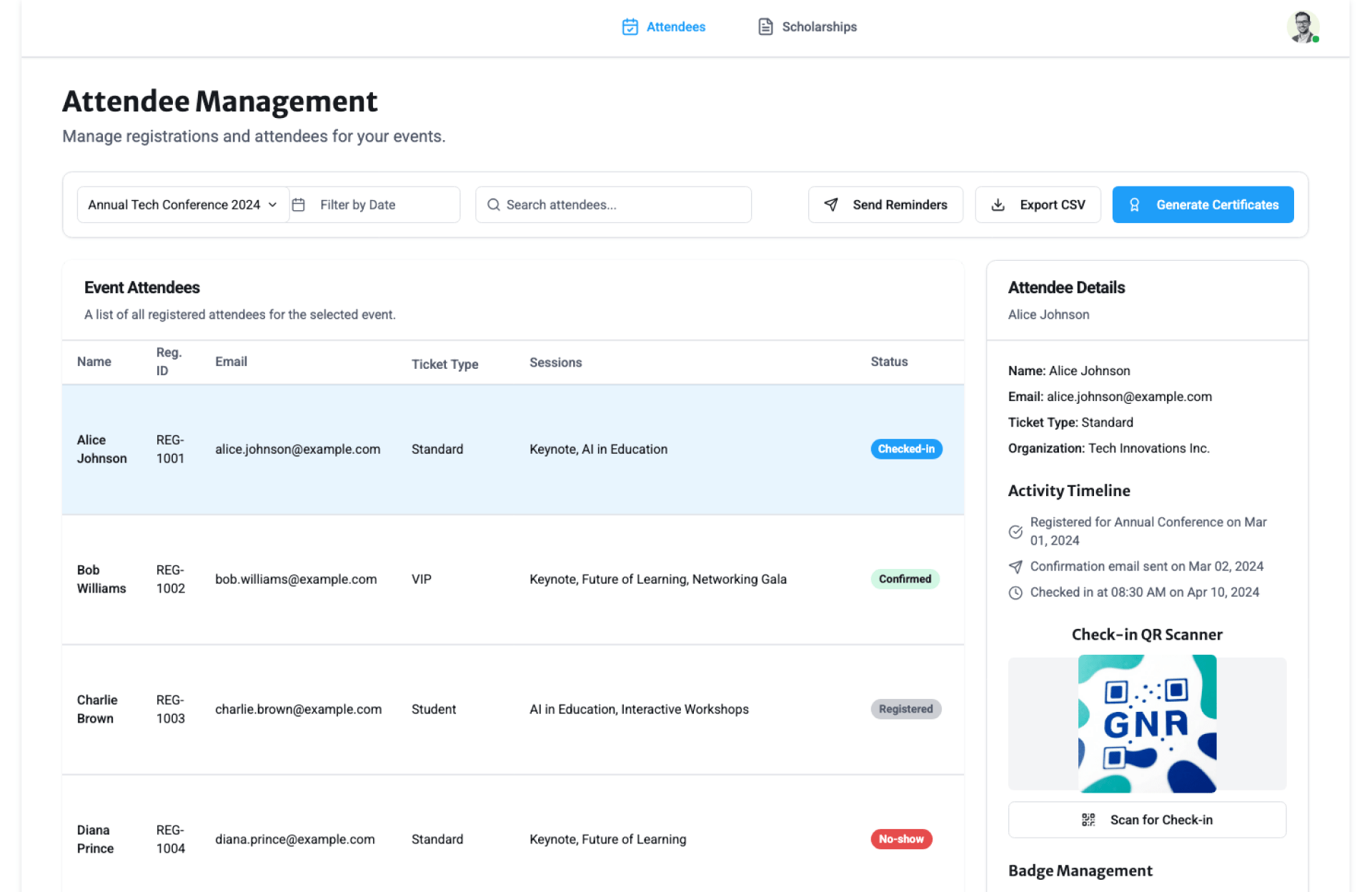Click the QR code icon on Scan for Check-in
The image size is (1372, 892).
point(1088,820)
